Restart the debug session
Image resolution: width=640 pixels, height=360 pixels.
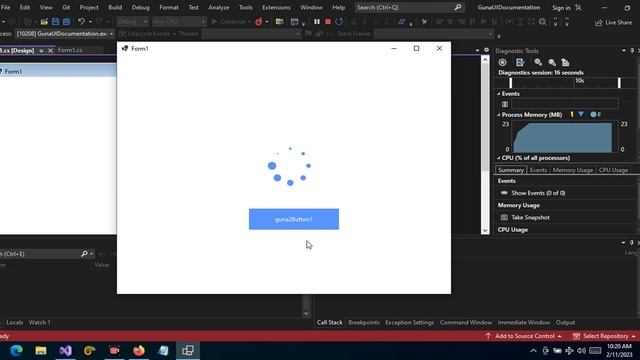[339, 22]
